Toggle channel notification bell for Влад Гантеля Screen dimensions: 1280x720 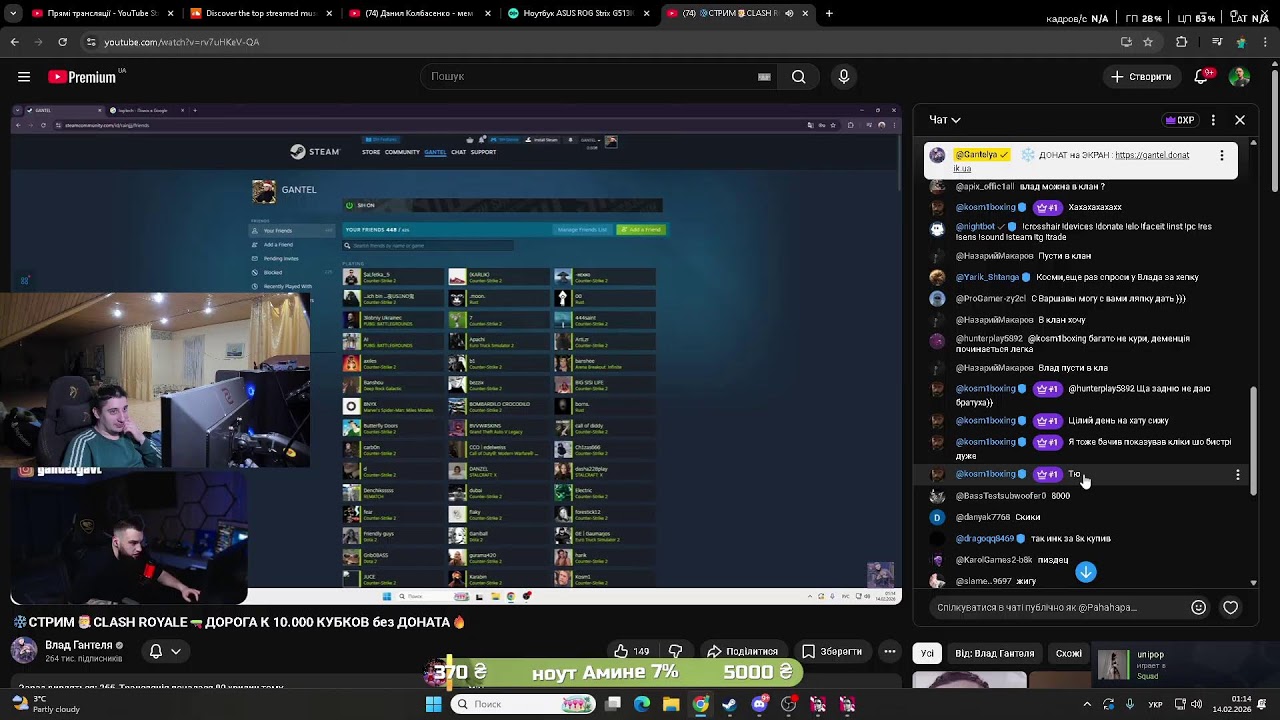pyautogui.click(x=165, y=651)
